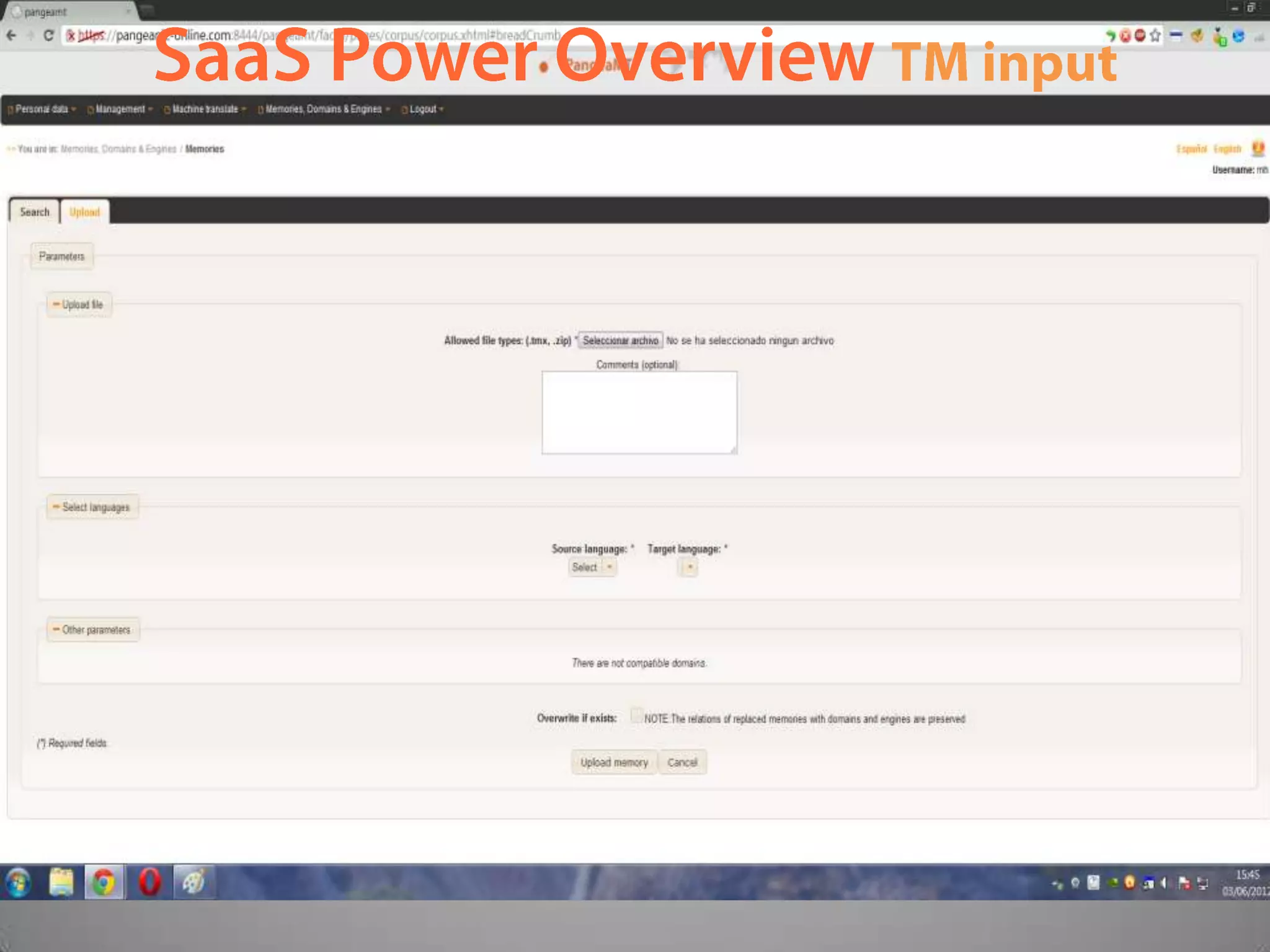Open the Source language Select dropdown
Viewport: 1270px width, 952px height.
592,567
